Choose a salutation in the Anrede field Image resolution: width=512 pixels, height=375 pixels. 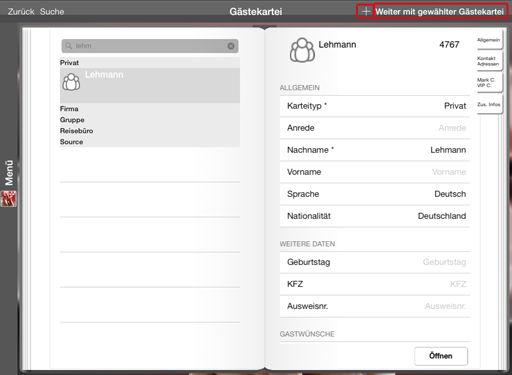coord(375,128)
